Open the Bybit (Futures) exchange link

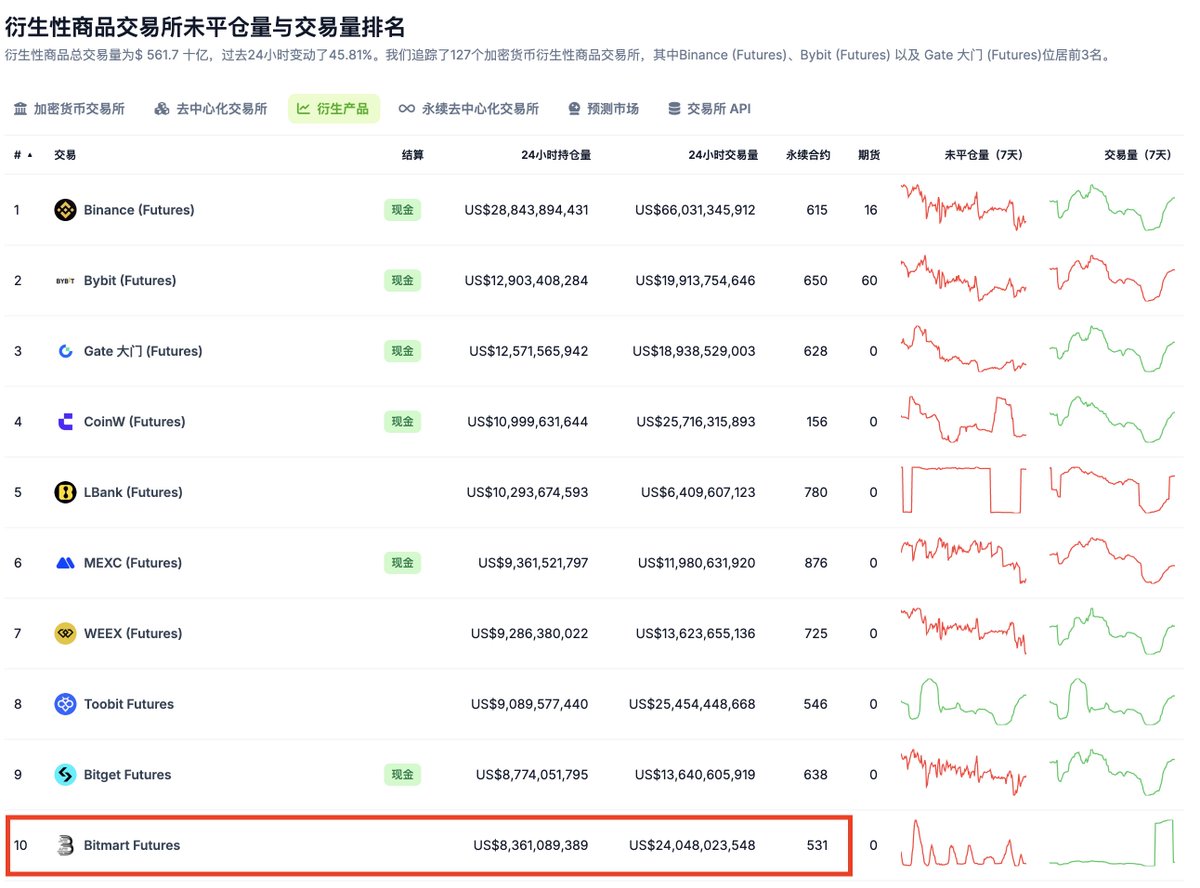pyautogui.click(x=130, y=281)
